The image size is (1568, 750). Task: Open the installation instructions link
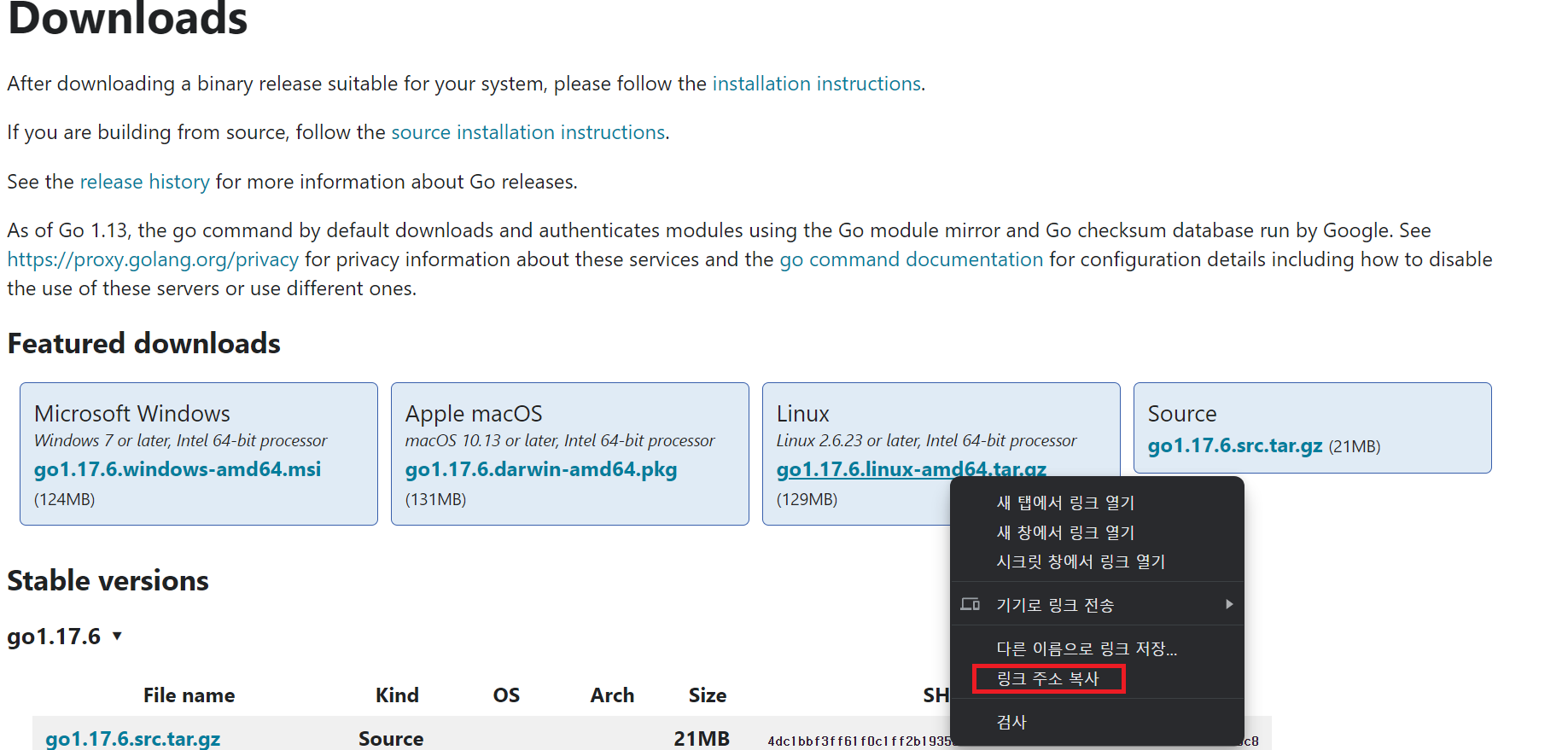click(816, 84)
